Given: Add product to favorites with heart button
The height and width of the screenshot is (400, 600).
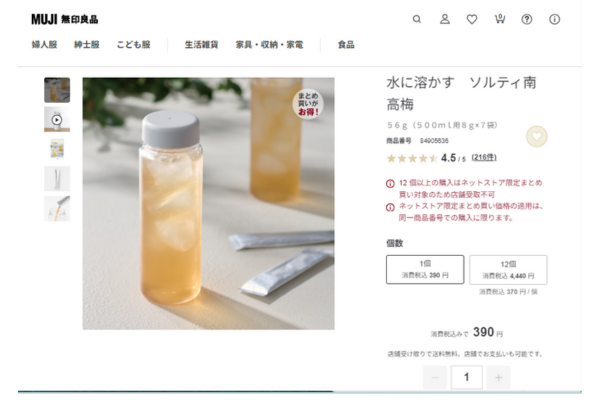Looking at the screenshot, I should click(x=536, y=137).
